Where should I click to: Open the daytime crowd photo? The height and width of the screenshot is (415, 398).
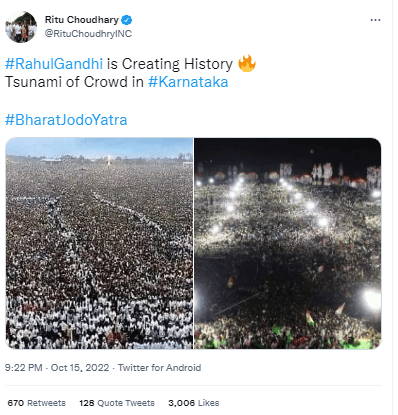click(99, 243)
